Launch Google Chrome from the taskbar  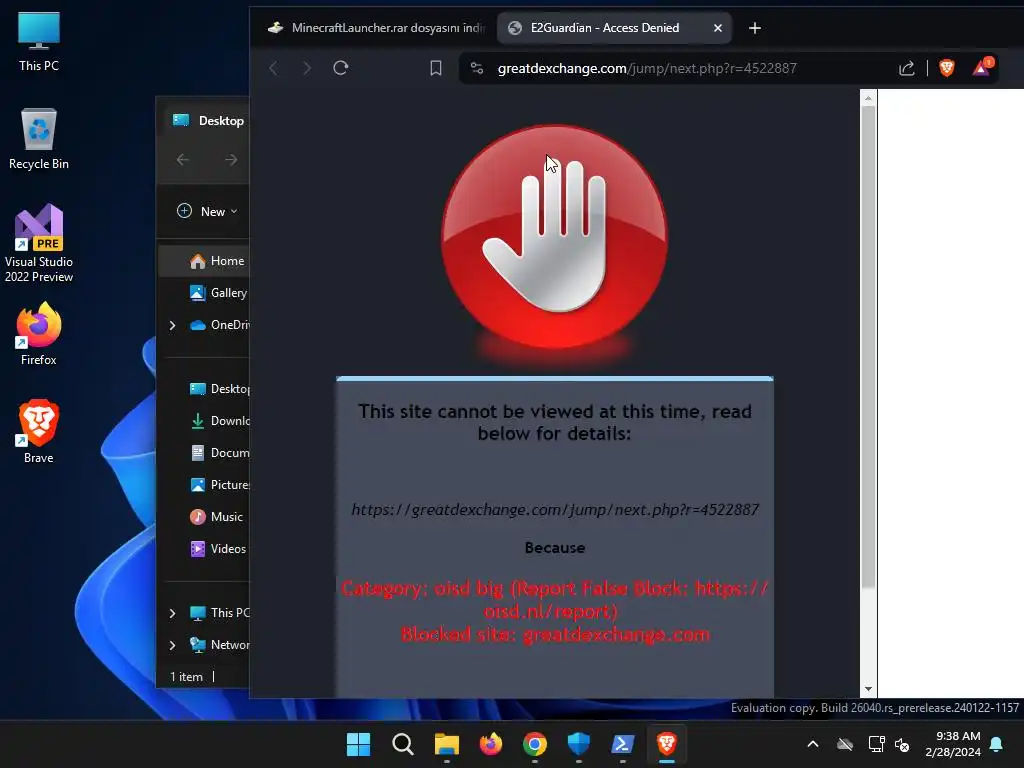pos(535,744)
